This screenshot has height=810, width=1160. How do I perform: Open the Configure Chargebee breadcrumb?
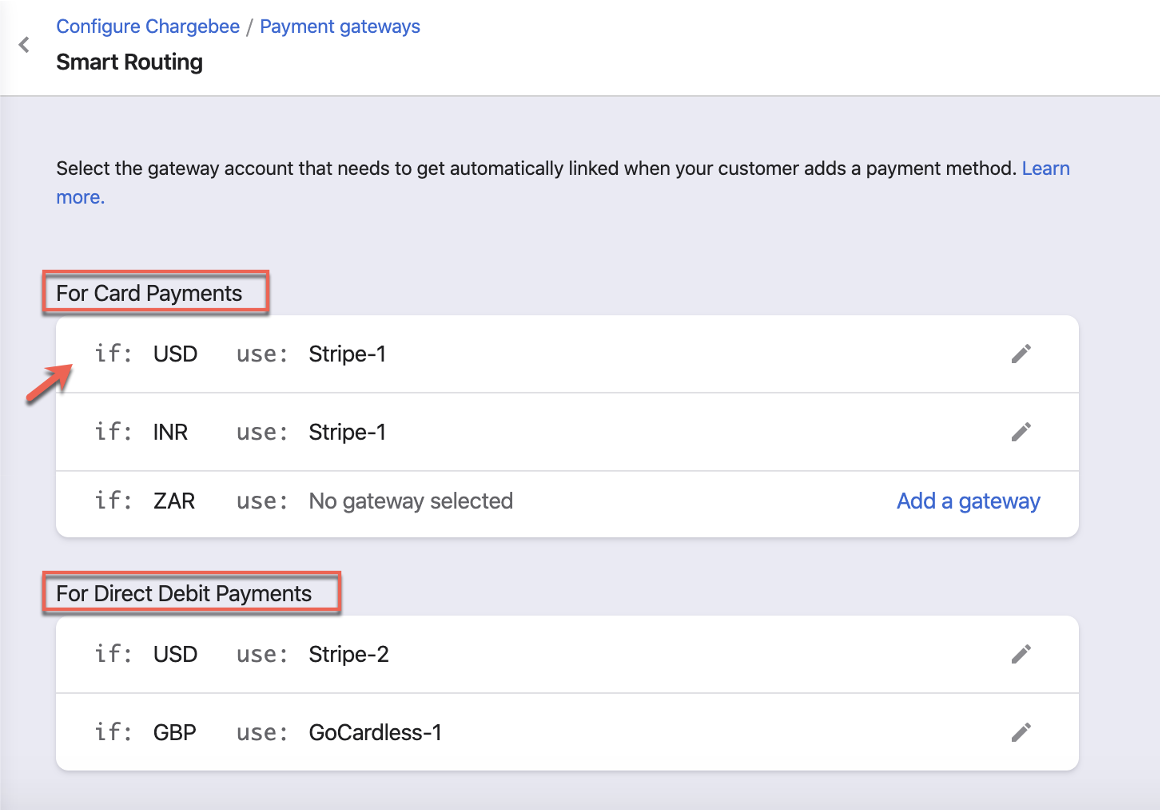(148, 27)
